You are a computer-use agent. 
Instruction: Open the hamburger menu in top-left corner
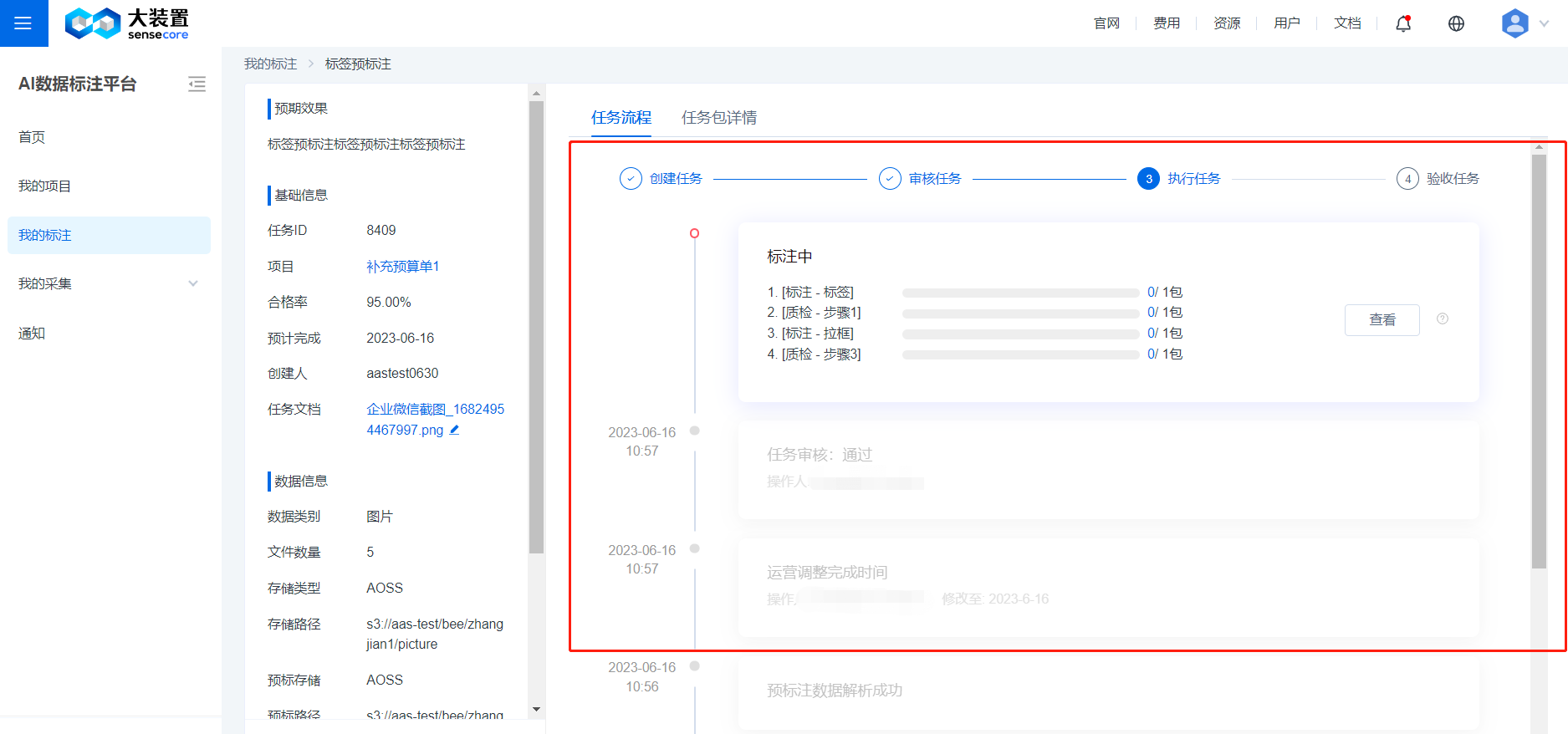(x=23, y=23)
